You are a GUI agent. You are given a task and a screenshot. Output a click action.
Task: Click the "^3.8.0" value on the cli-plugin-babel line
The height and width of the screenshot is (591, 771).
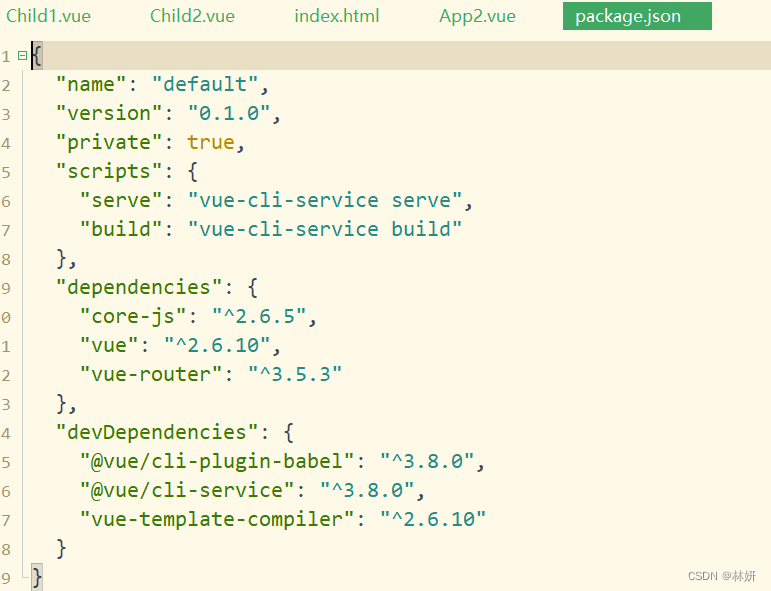pyautogui.click(x=427, y=462)
